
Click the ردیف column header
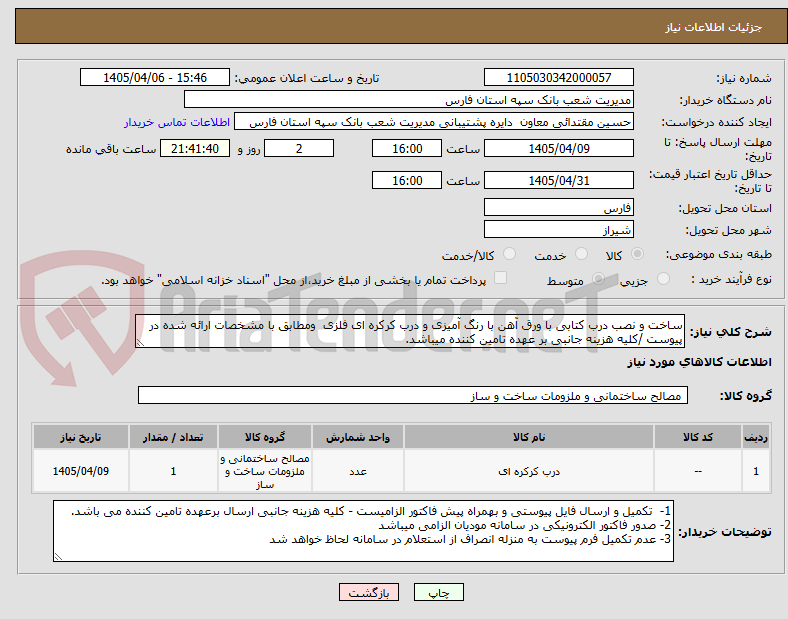(x=756, y=437)
